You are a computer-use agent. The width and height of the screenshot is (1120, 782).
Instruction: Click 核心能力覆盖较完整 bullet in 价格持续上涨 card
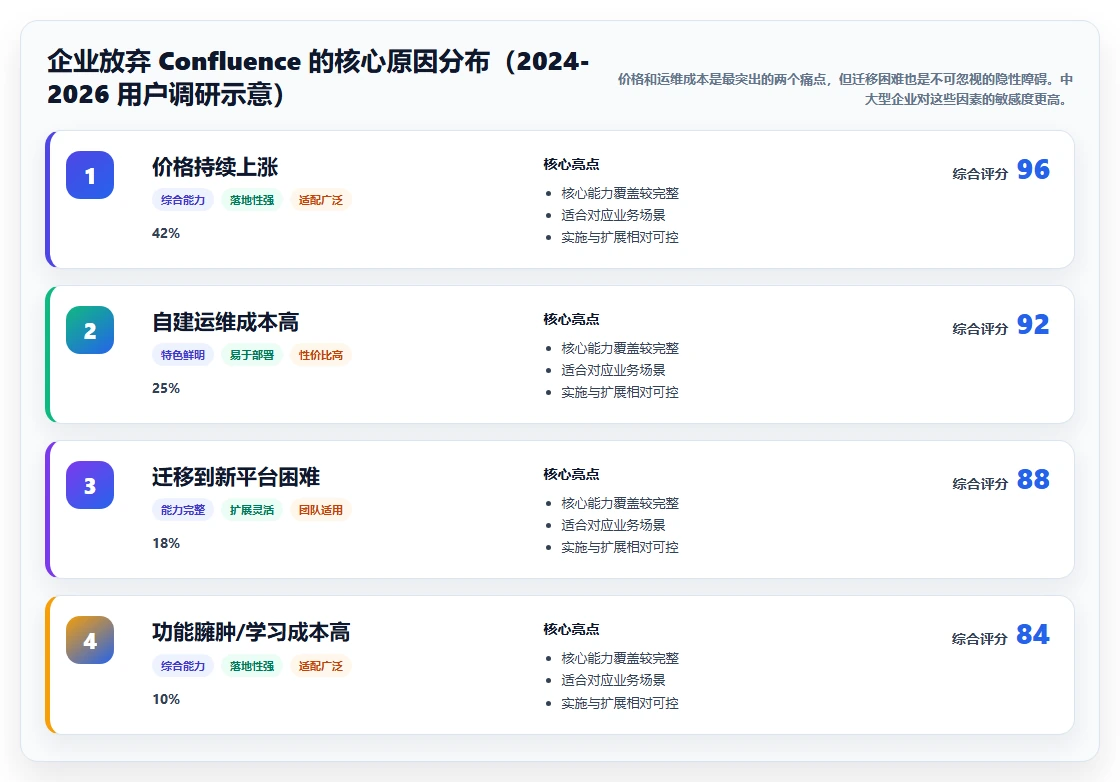619,194
